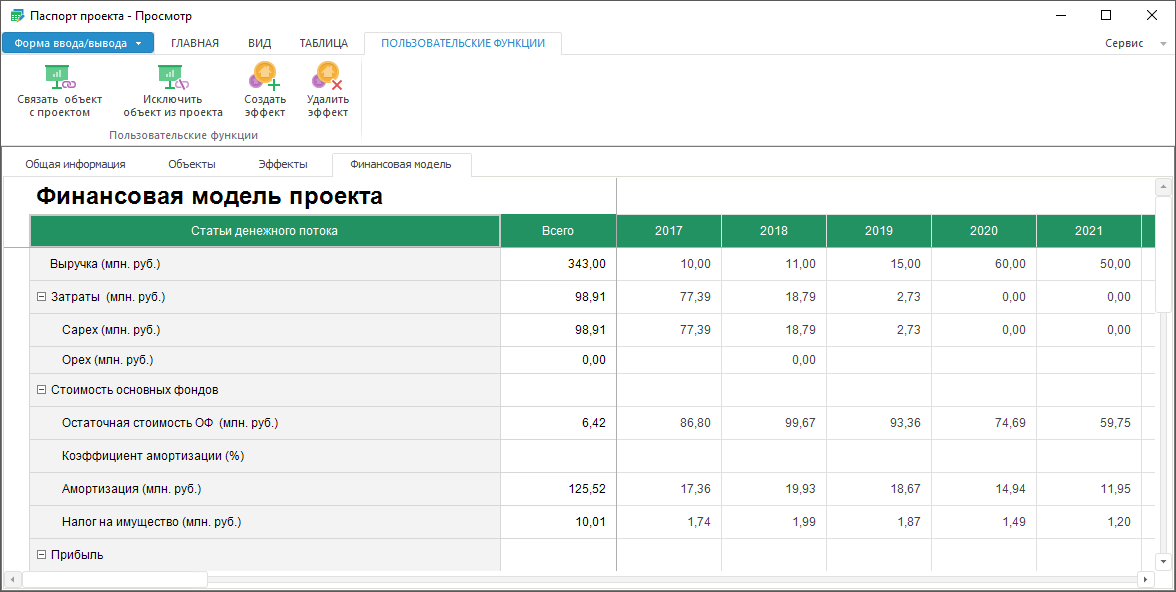Screen dimensions: 1176x592
Task: Click the app icon in title bar
Action: coord(16,15)
